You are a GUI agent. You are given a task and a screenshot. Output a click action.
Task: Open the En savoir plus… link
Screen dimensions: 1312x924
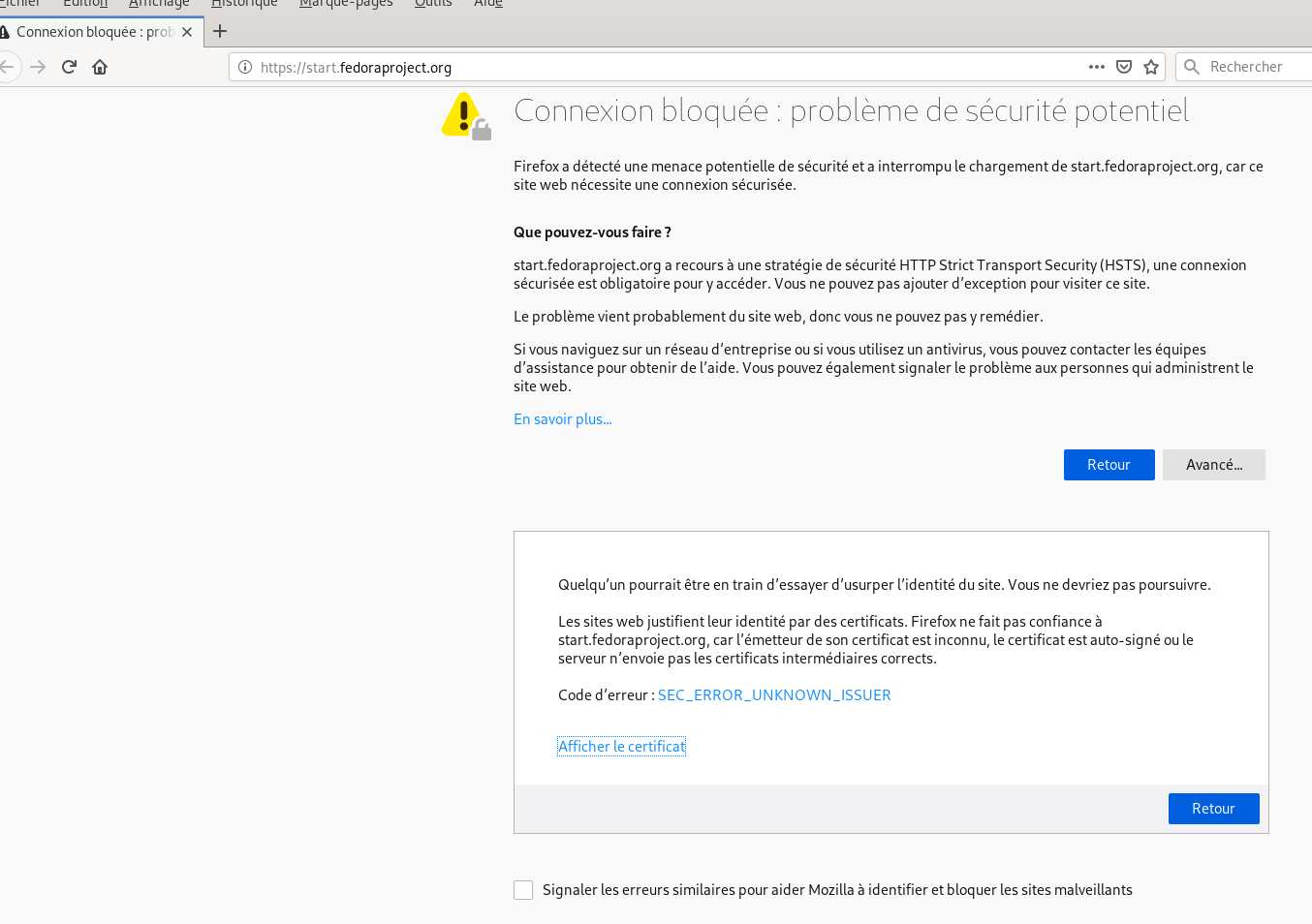point(562,419)
